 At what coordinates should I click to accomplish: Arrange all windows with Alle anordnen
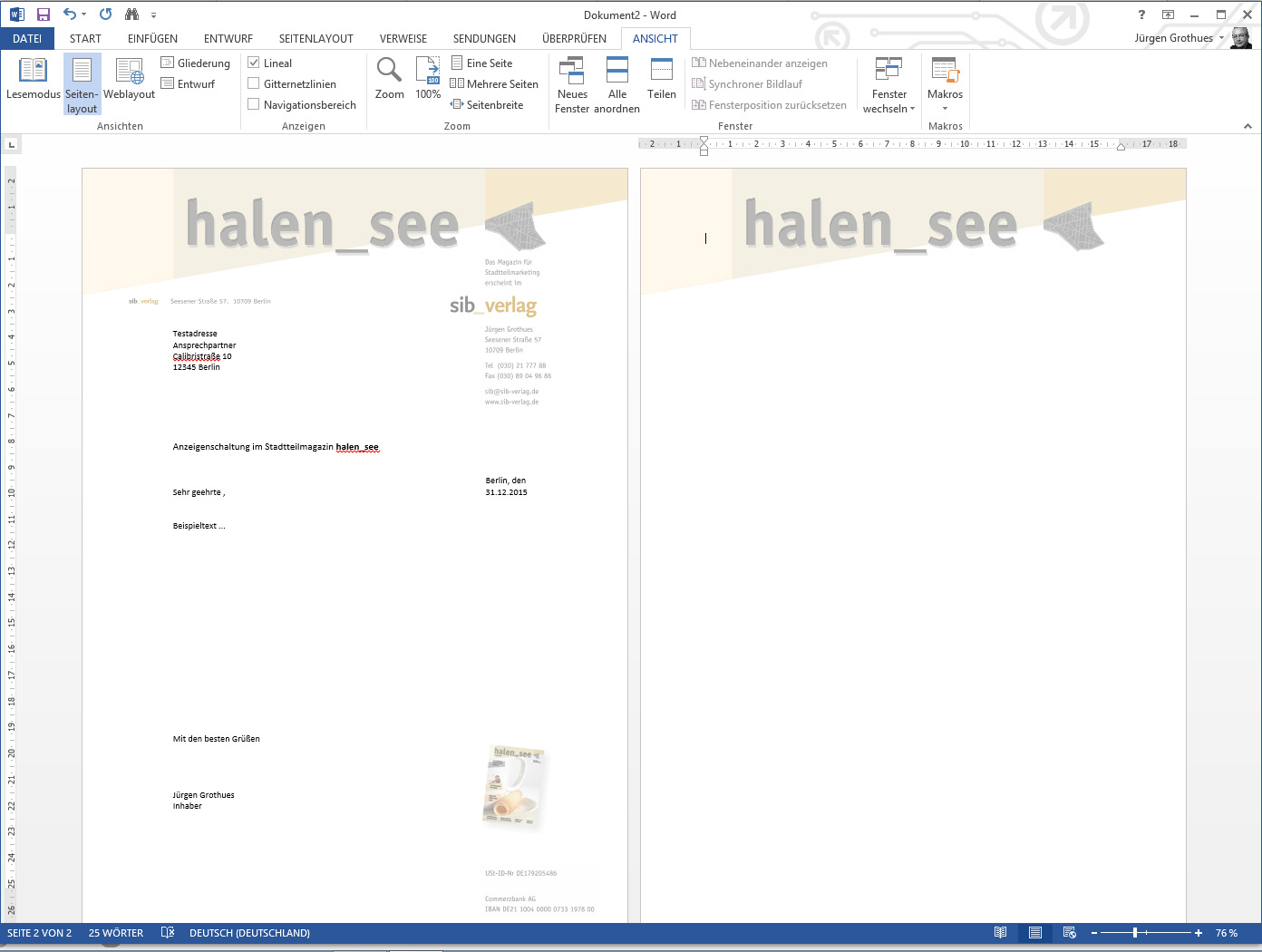[x=617, y=84]
